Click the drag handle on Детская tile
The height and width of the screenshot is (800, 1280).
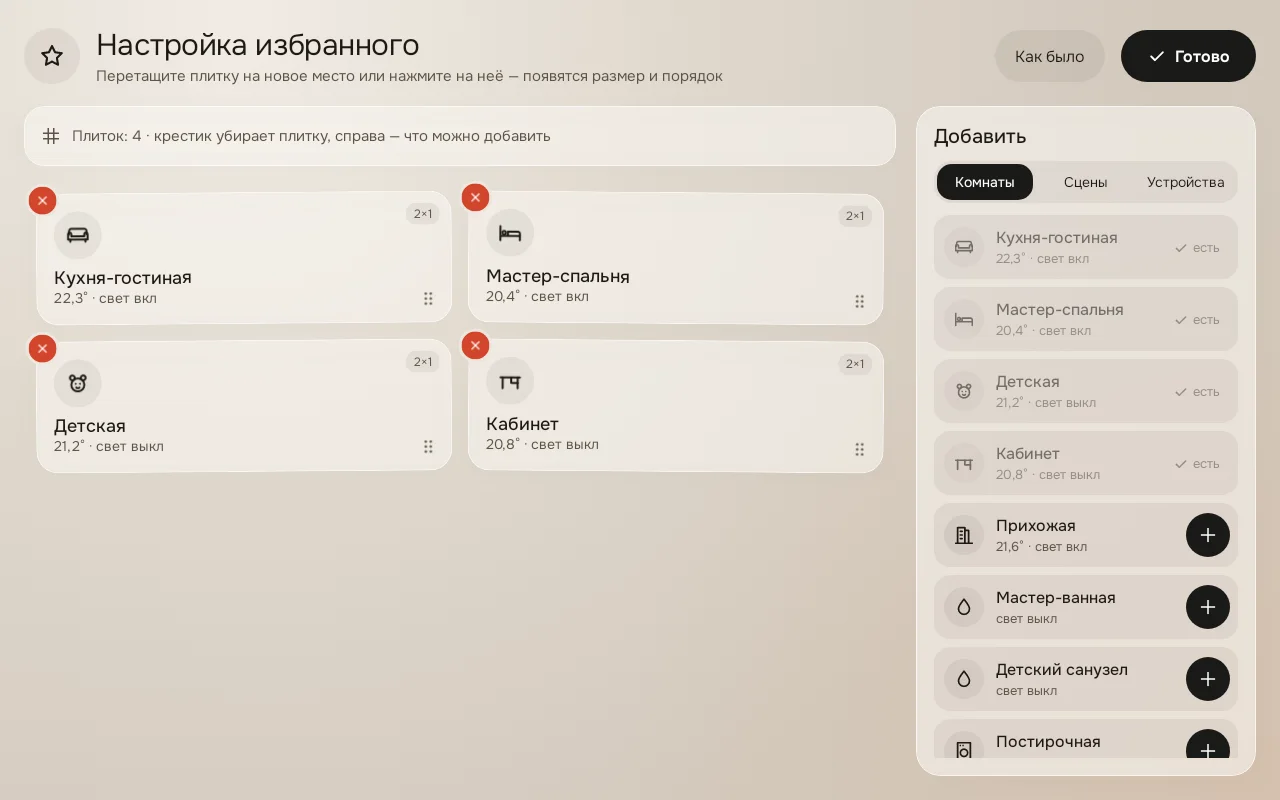coord(428,447)
